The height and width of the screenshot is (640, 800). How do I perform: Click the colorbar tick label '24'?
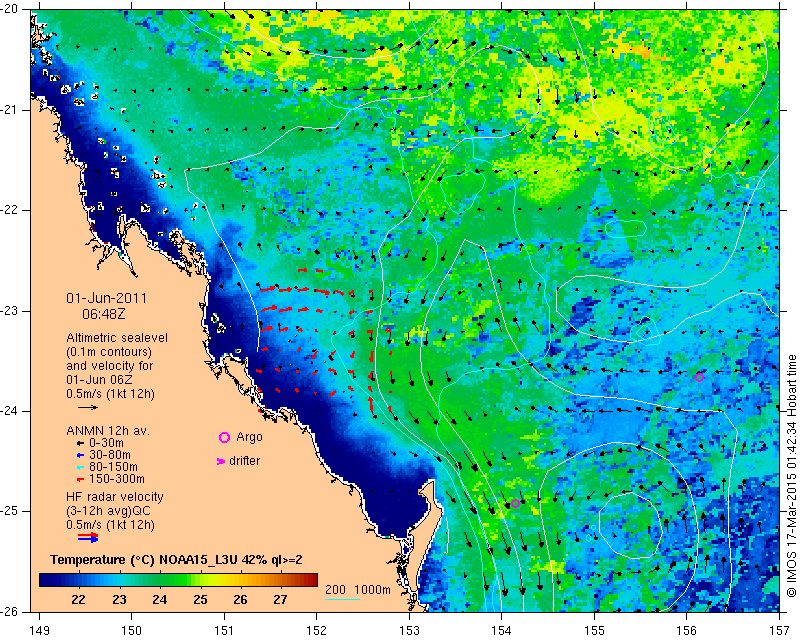tap(159, 600)
